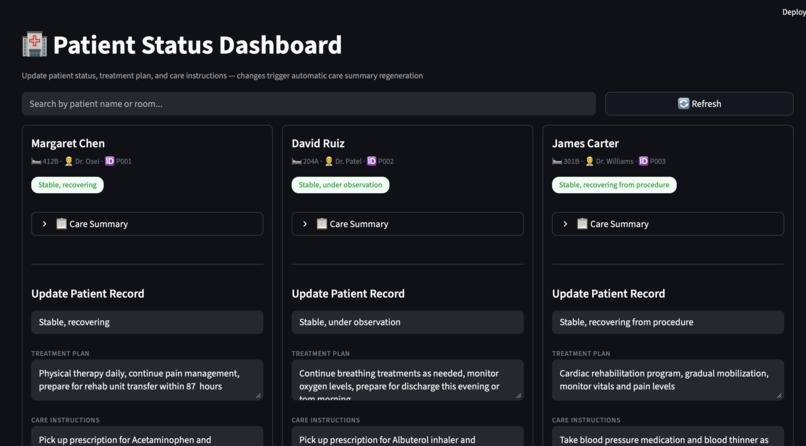Click the doctor icon beside Dr. Williams
806x446 pixels.
coord(590,161)
